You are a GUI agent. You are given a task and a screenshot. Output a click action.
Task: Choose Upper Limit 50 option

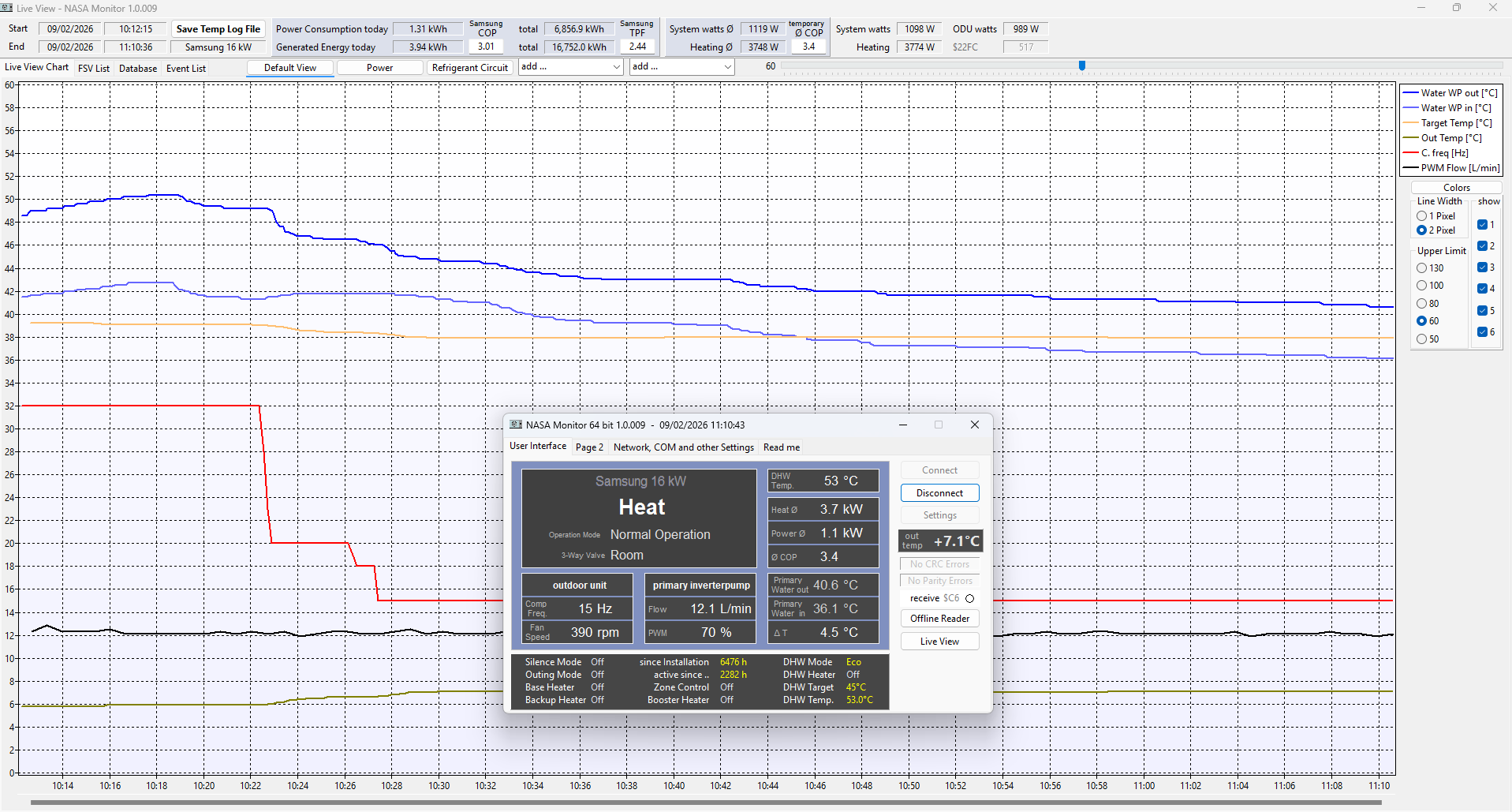[x=1422, y=339]
